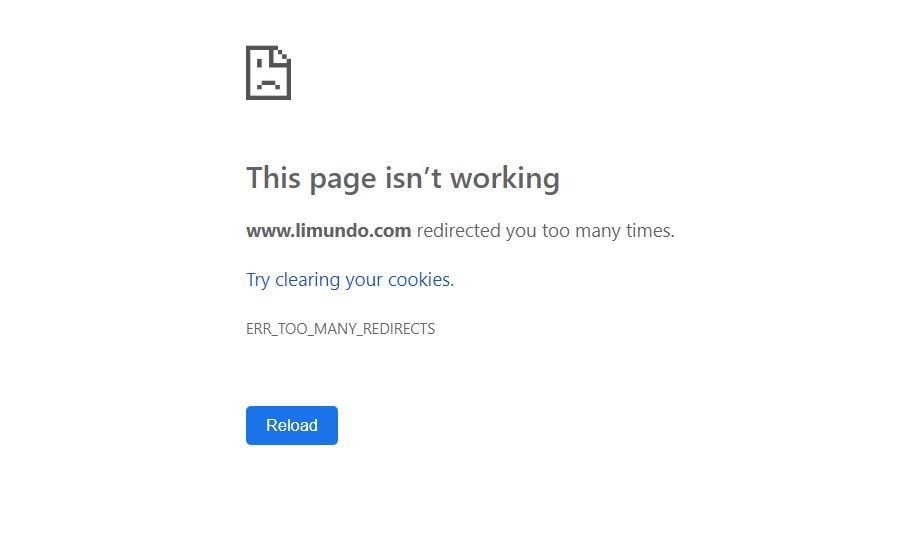This screenshot has width=921, height=553.
Task: Click the folded corner of the sad document icon
Action: click(281, 56)
